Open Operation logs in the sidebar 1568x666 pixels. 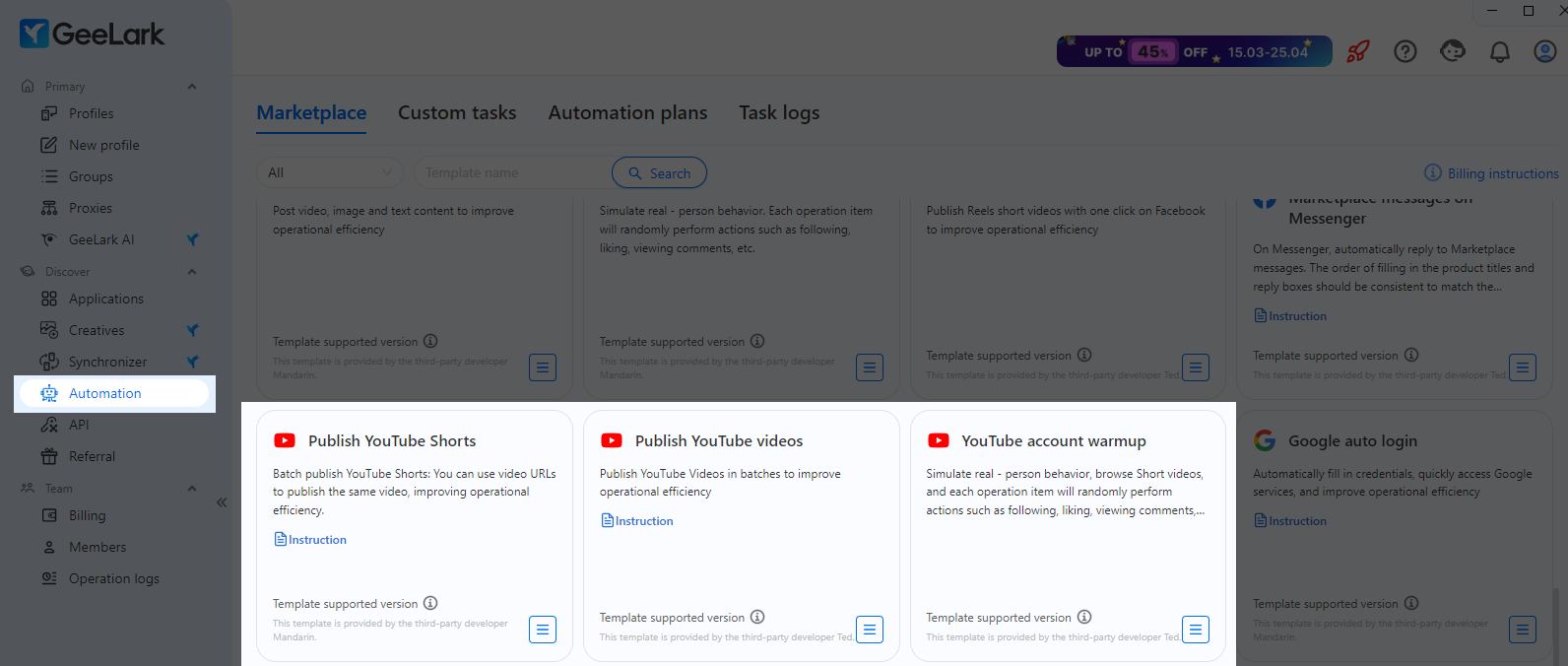click(113, 578)
